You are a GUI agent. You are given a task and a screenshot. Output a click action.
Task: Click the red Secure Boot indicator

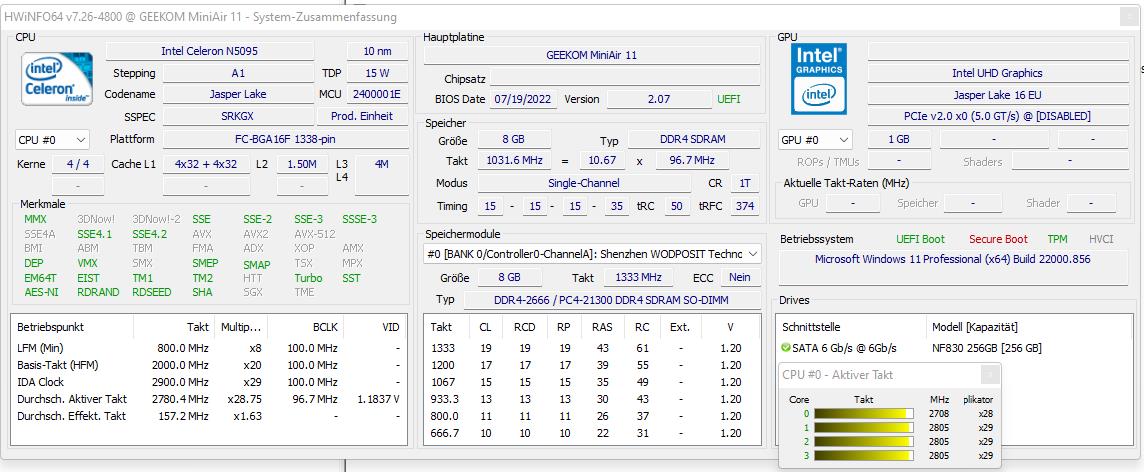click(998, 239)
